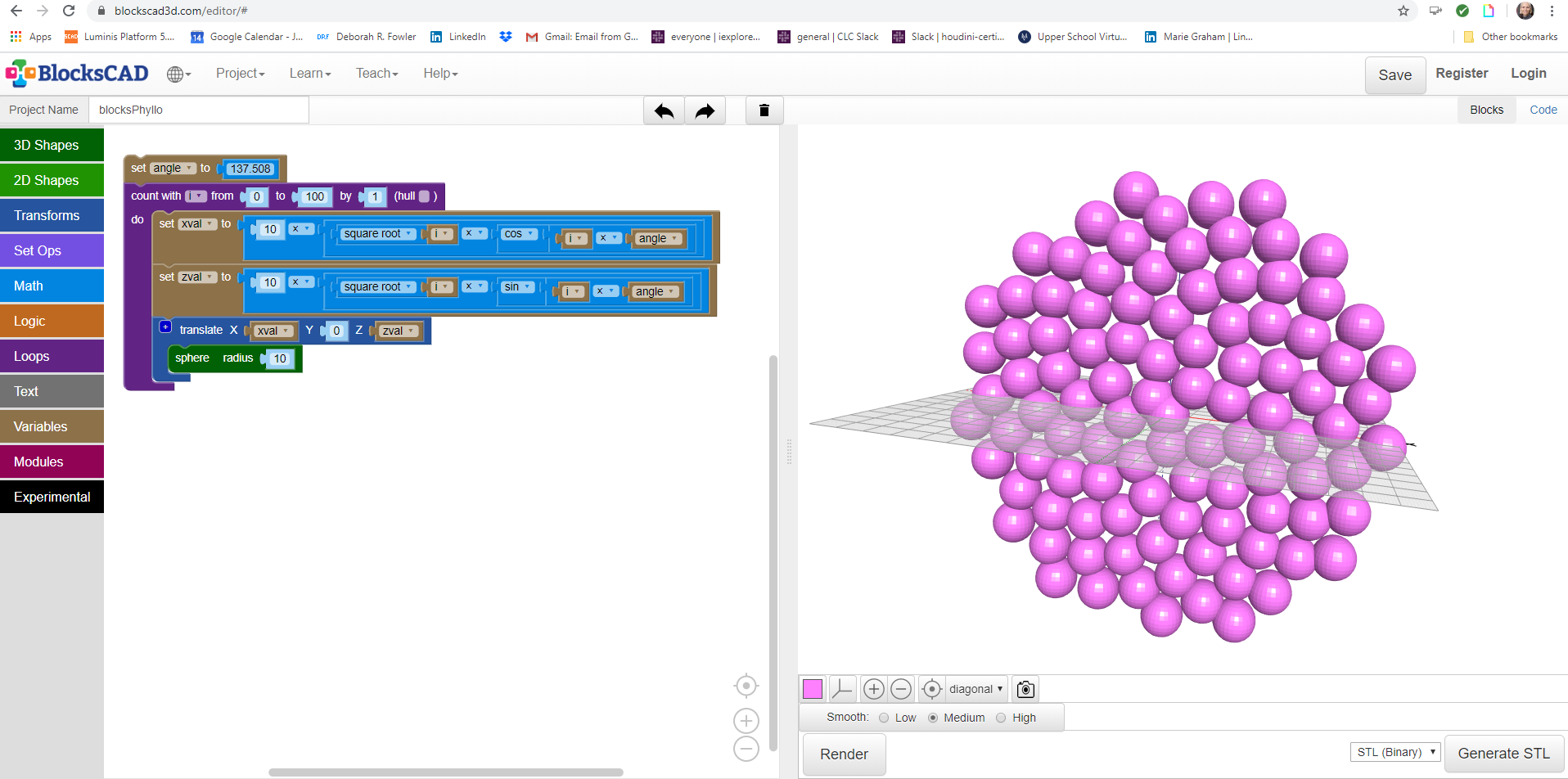Open the STL (Binary) format dropdown
The height and width of the screenshot is (779, 1568).
(1395, 752)
